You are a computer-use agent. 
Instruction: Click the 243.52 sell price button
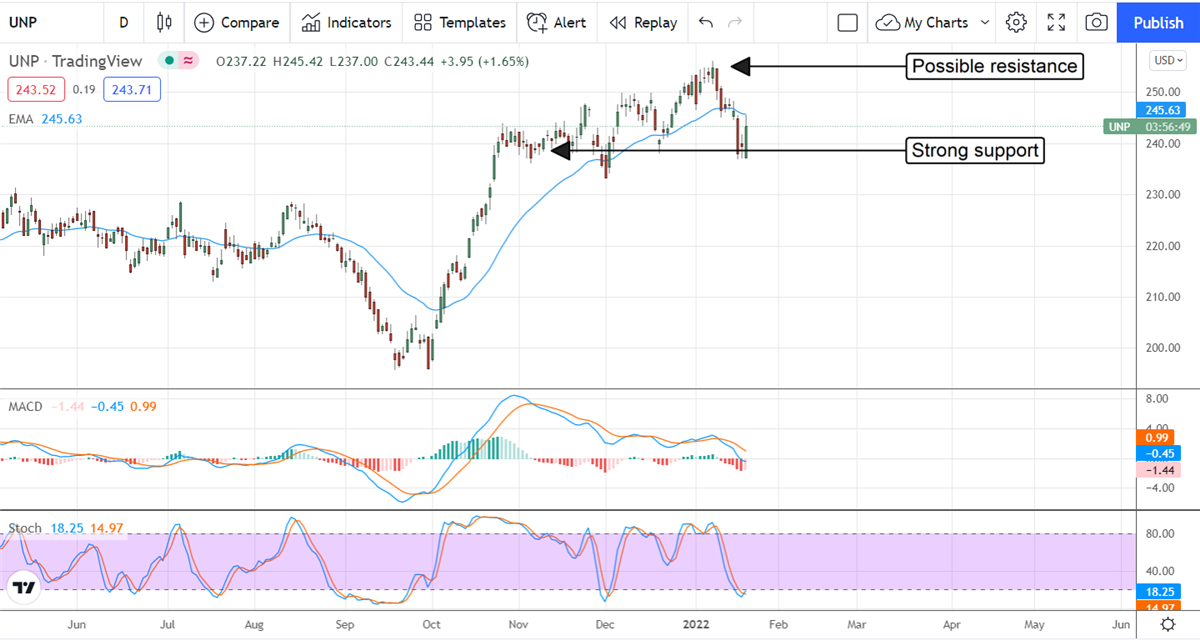(x=36, y=90)
